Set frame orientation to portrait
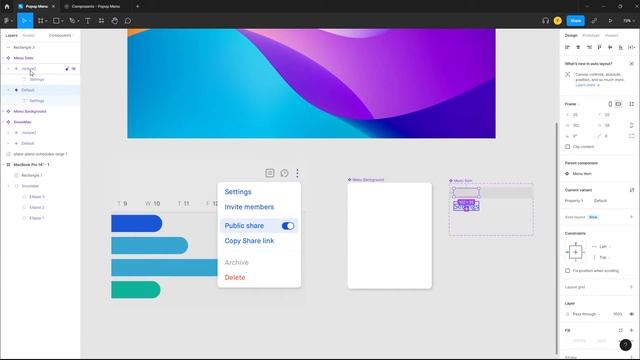The width and height of the screenshot is (640, 360). 610,104
